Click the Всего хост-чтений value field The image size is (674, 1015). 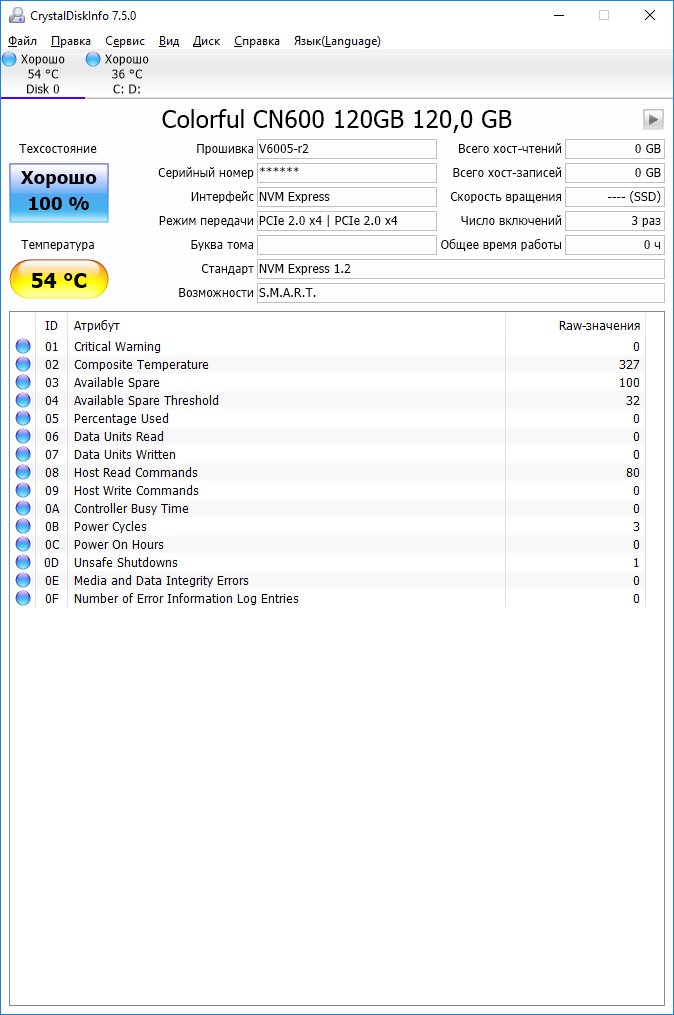tap(614, 149)
